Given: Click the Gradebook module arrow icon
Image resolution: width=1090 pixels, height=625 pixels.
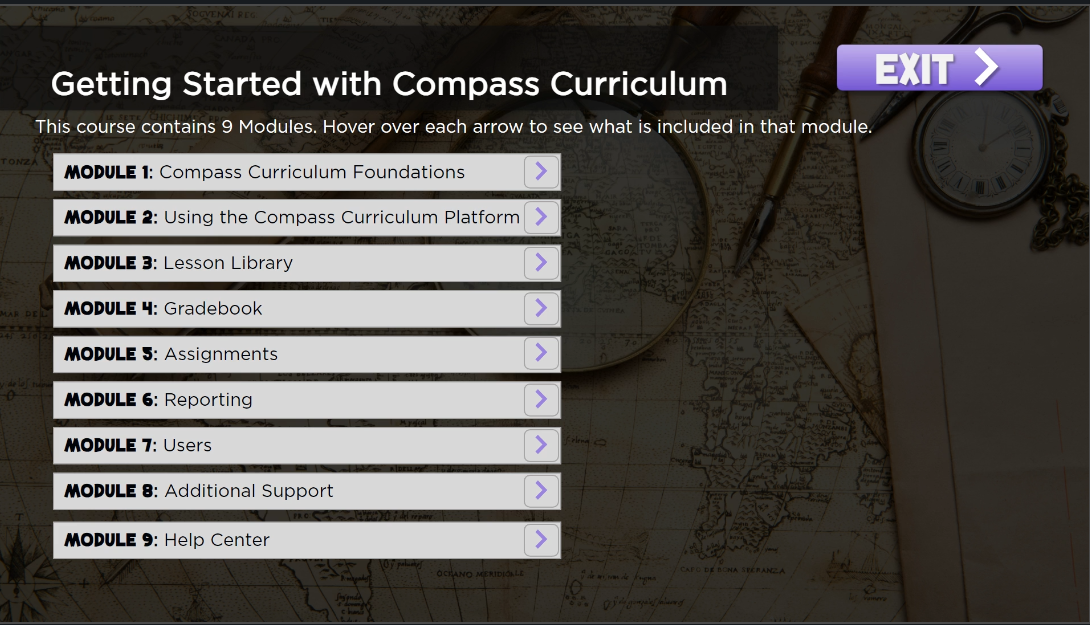Looking at the screenshot, I should pos(541,309).
